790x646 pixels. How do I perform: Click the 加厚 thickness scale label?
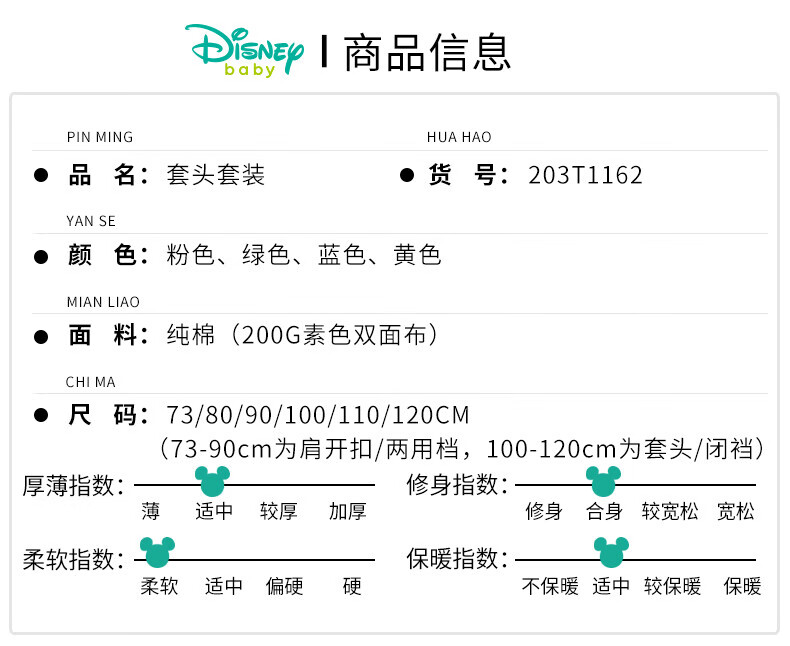click(x=348, y=511)
